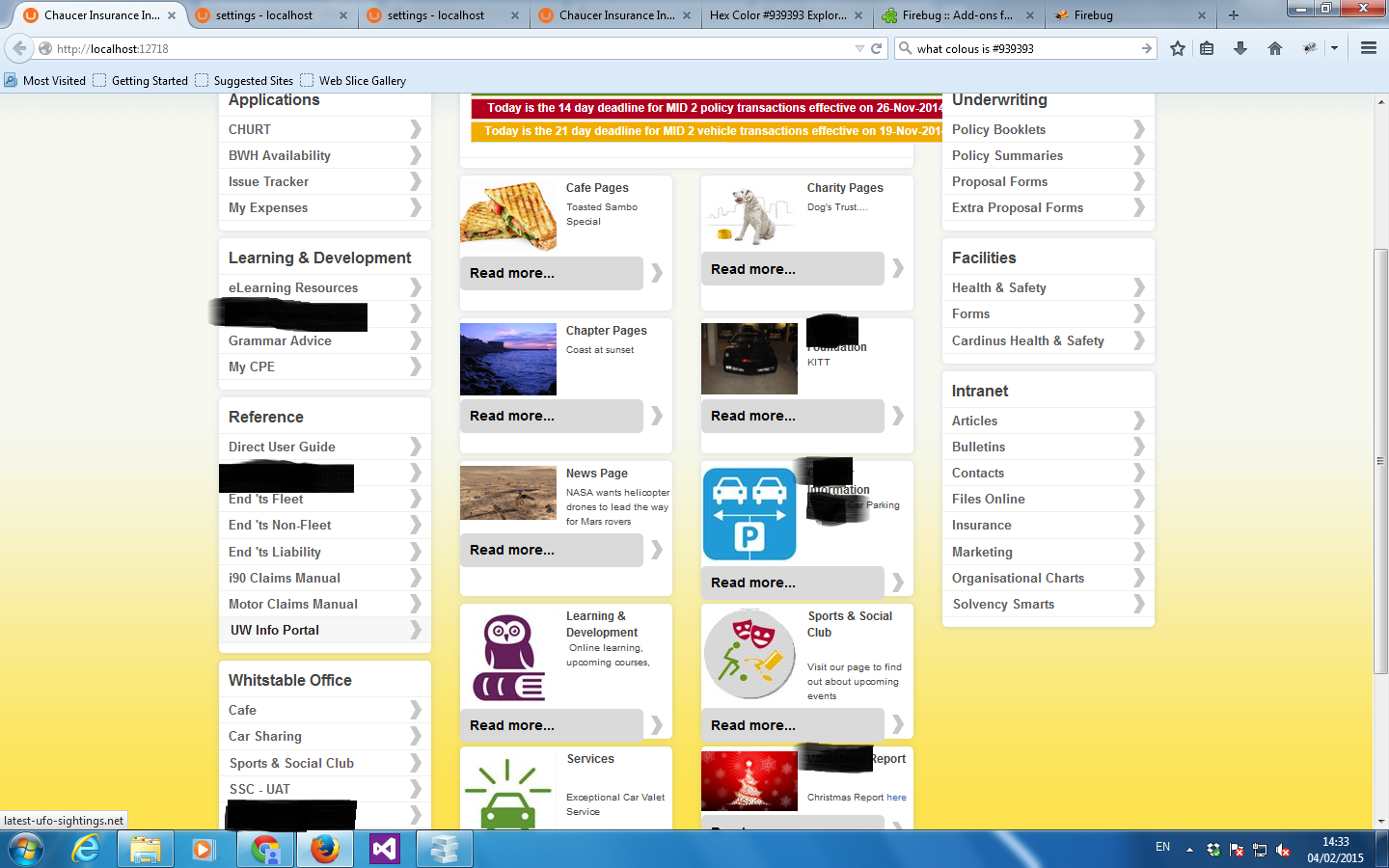The width and height of the screenshot is (1389, 868).
Task: Close the Hex Color #939393 tab
Action: (858, 15)
